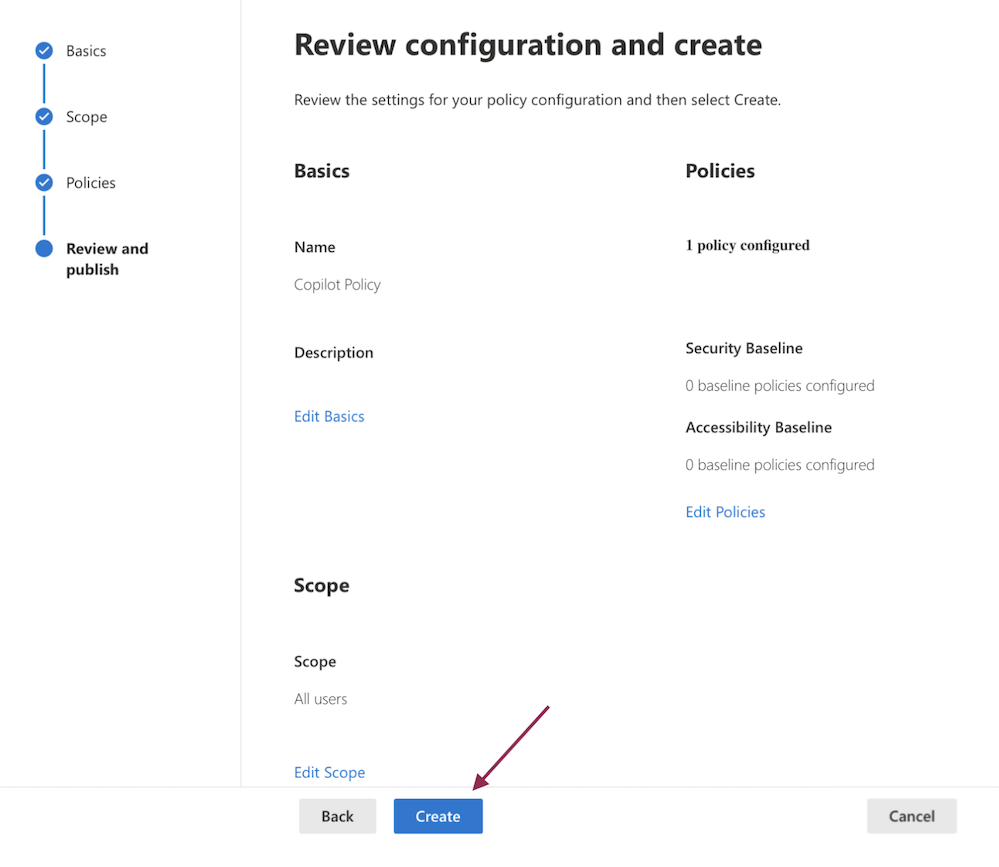Click the Security Baseline label
The image size is (999, 867).
744,348
